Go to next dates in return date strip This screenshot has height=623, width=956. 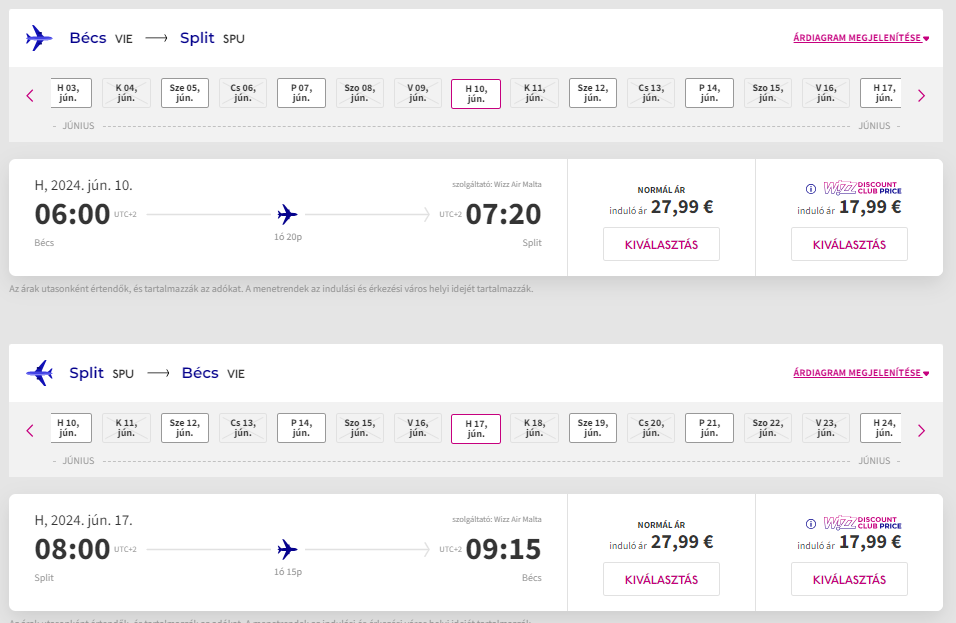coord(921,431)
